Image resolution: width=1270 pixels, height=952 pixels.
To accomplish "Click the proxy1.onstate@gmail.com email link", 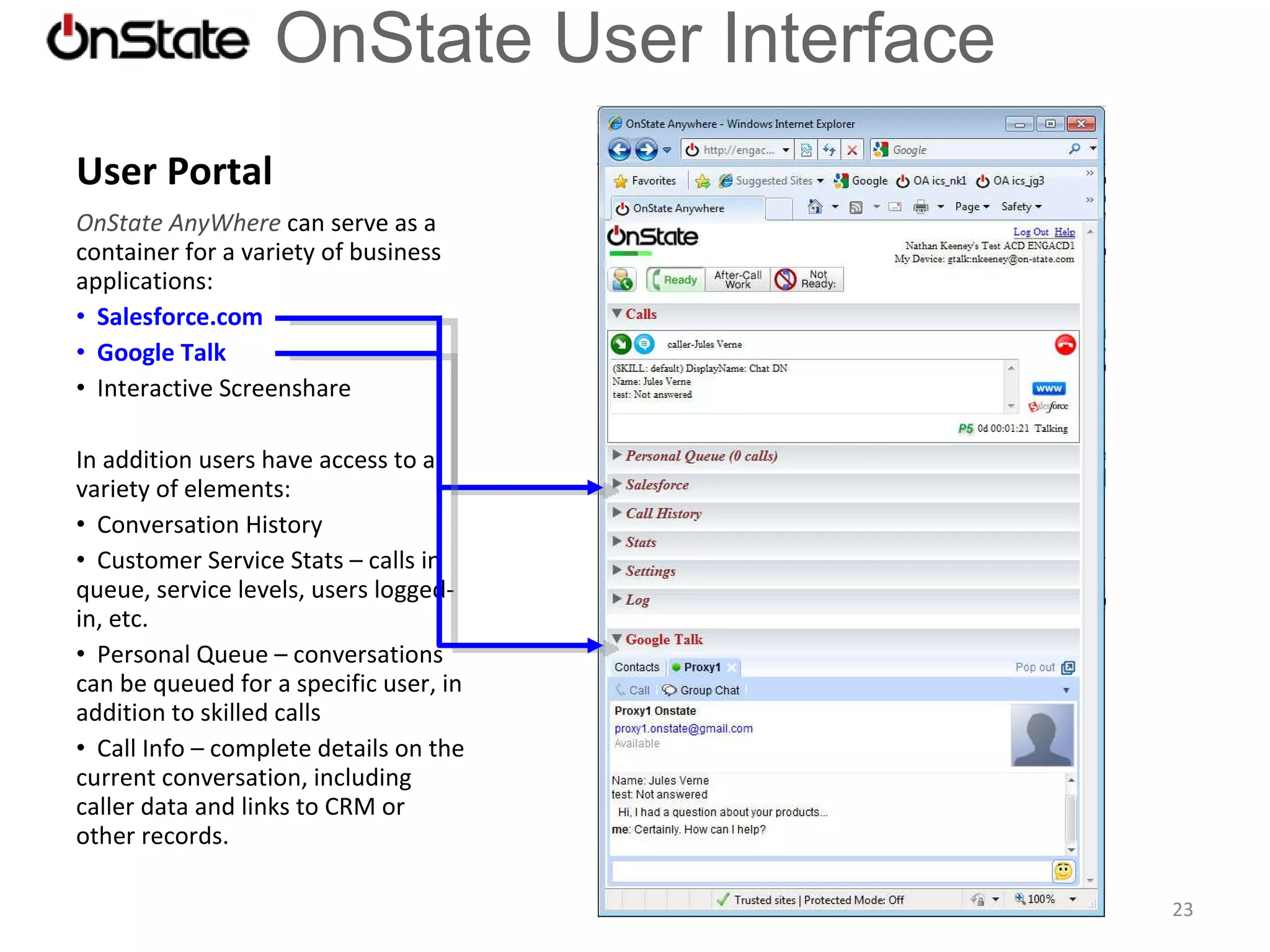I will tap(683, 729).
